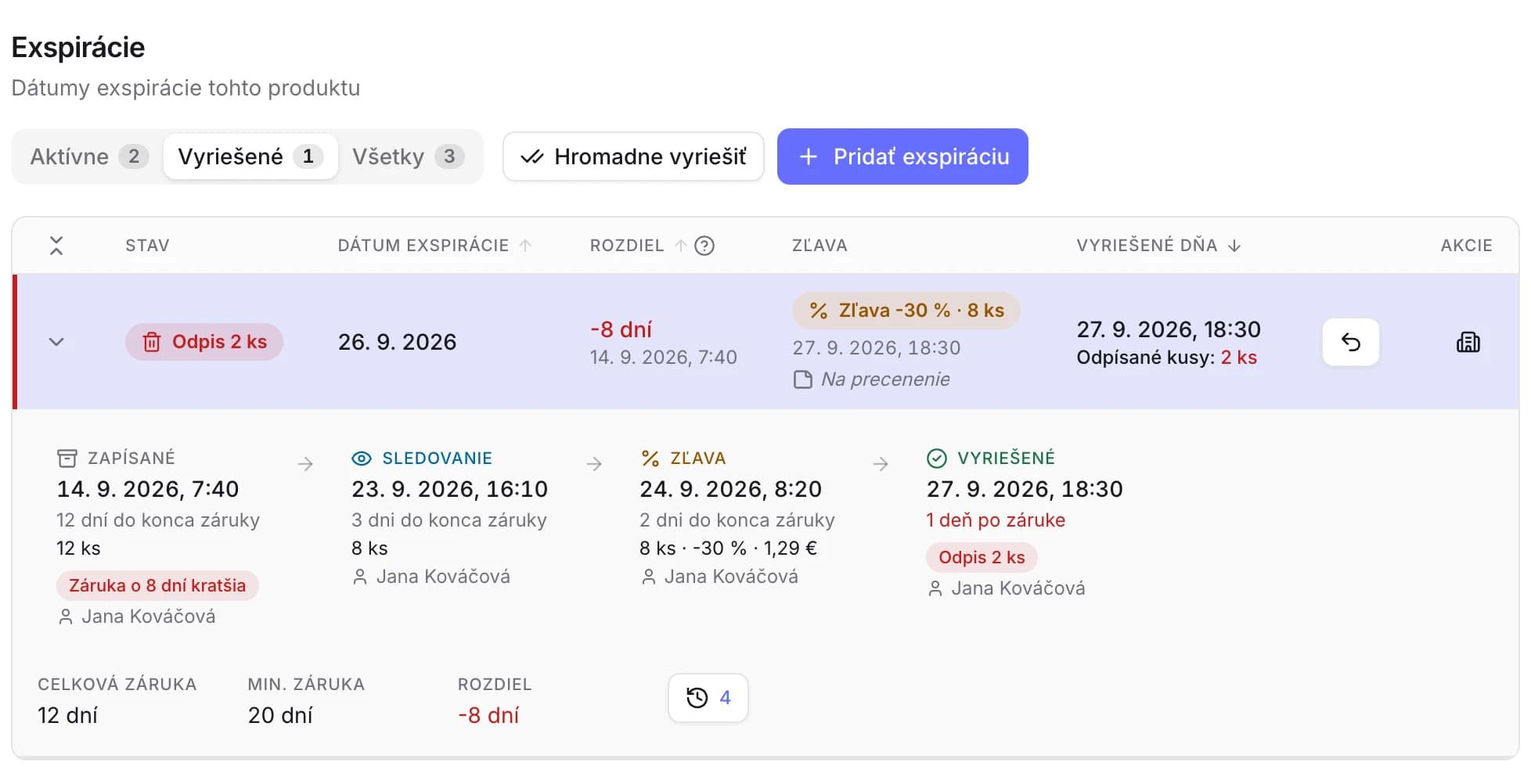This screenshot has width=1531, height=784.
Task: Click the user icon under Zľava step
Action: coord(648,577)
